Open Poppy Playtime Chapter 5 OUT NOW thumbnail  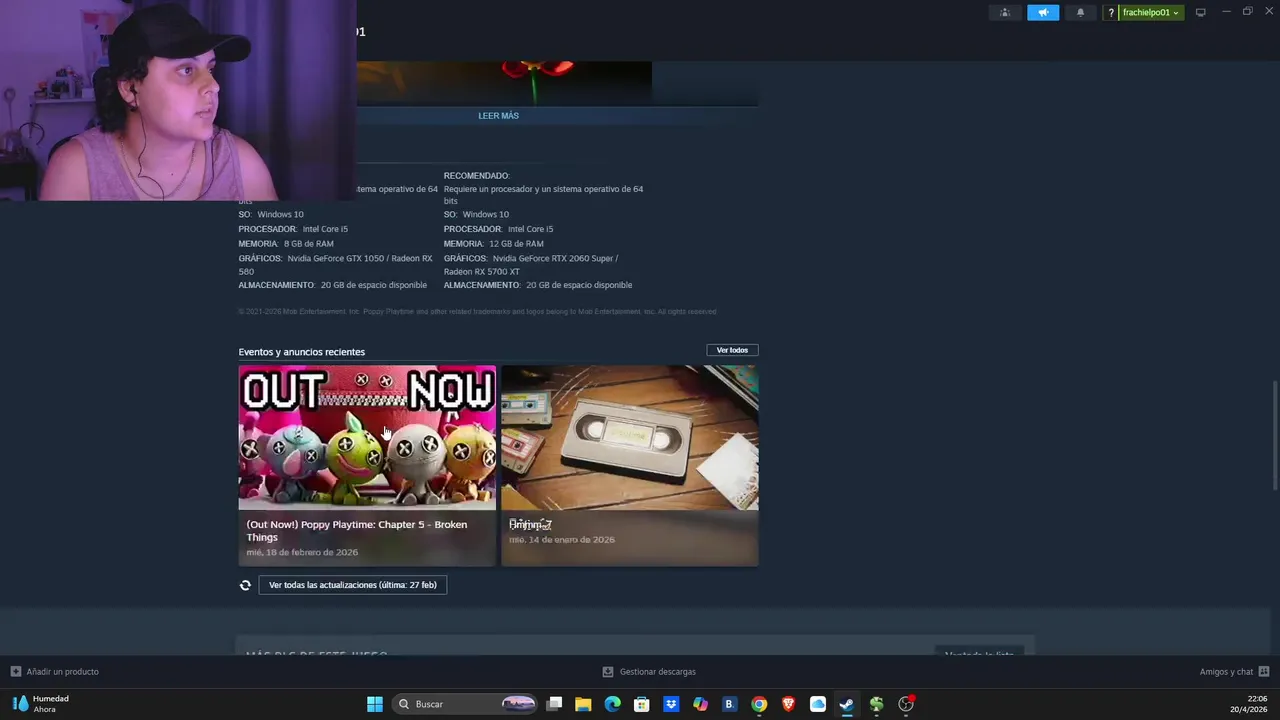tap(367, 437)
